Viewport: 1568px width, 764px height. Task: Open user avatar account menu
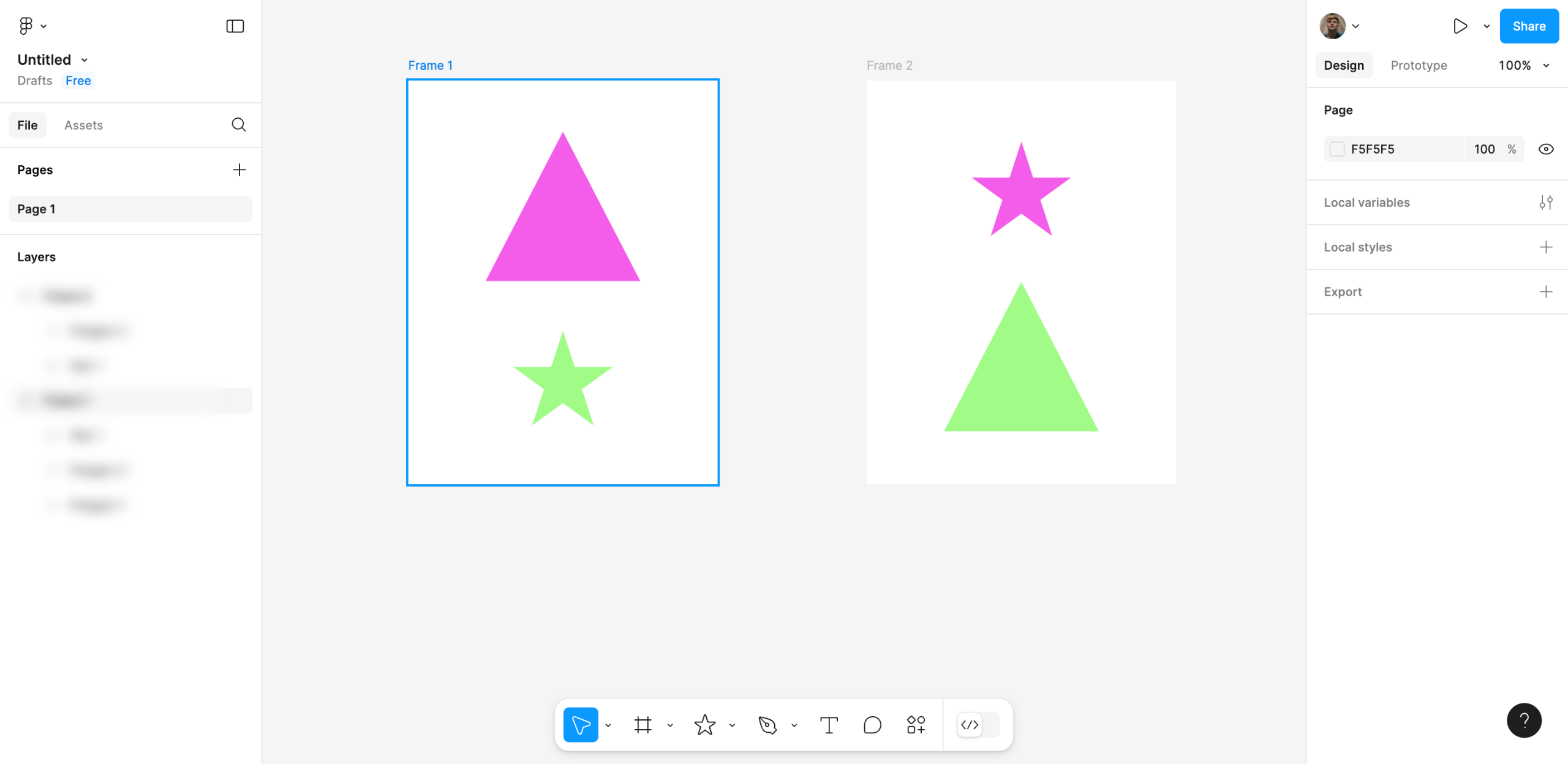tap(1340, 26)
